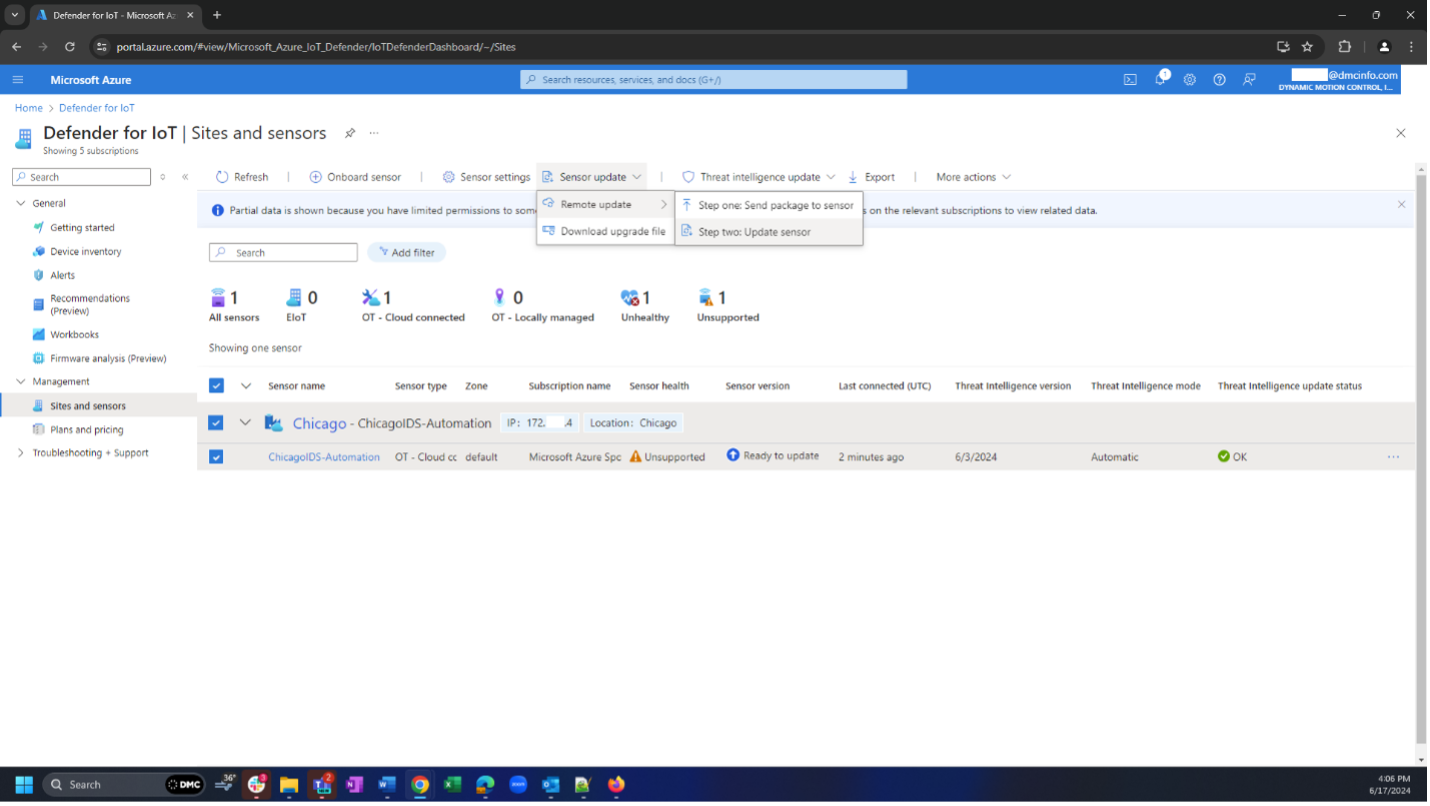Open Excel from taskbar

452,785
